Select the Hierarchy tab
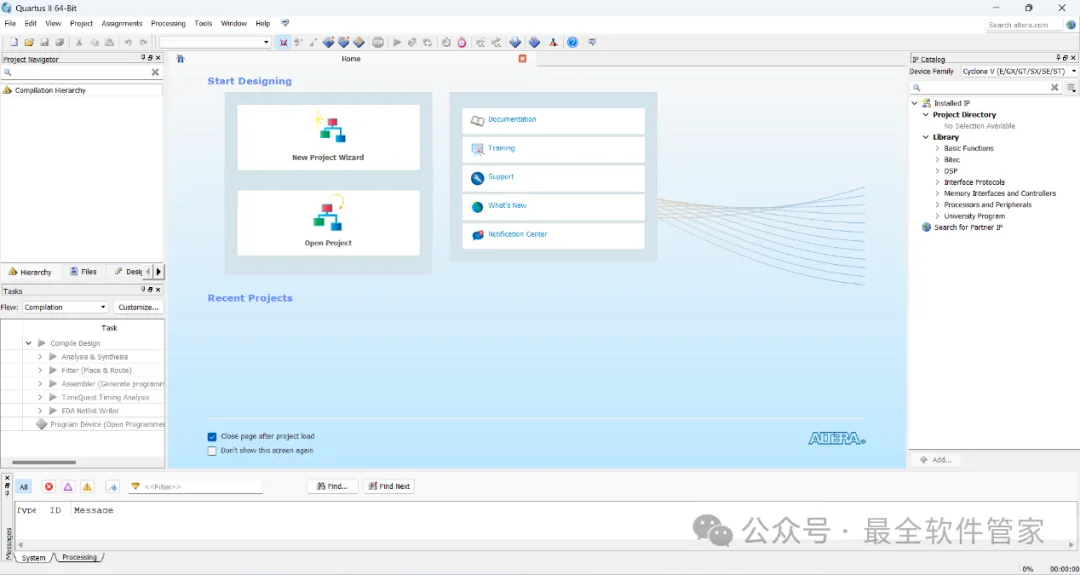 (x=30, y=272)
